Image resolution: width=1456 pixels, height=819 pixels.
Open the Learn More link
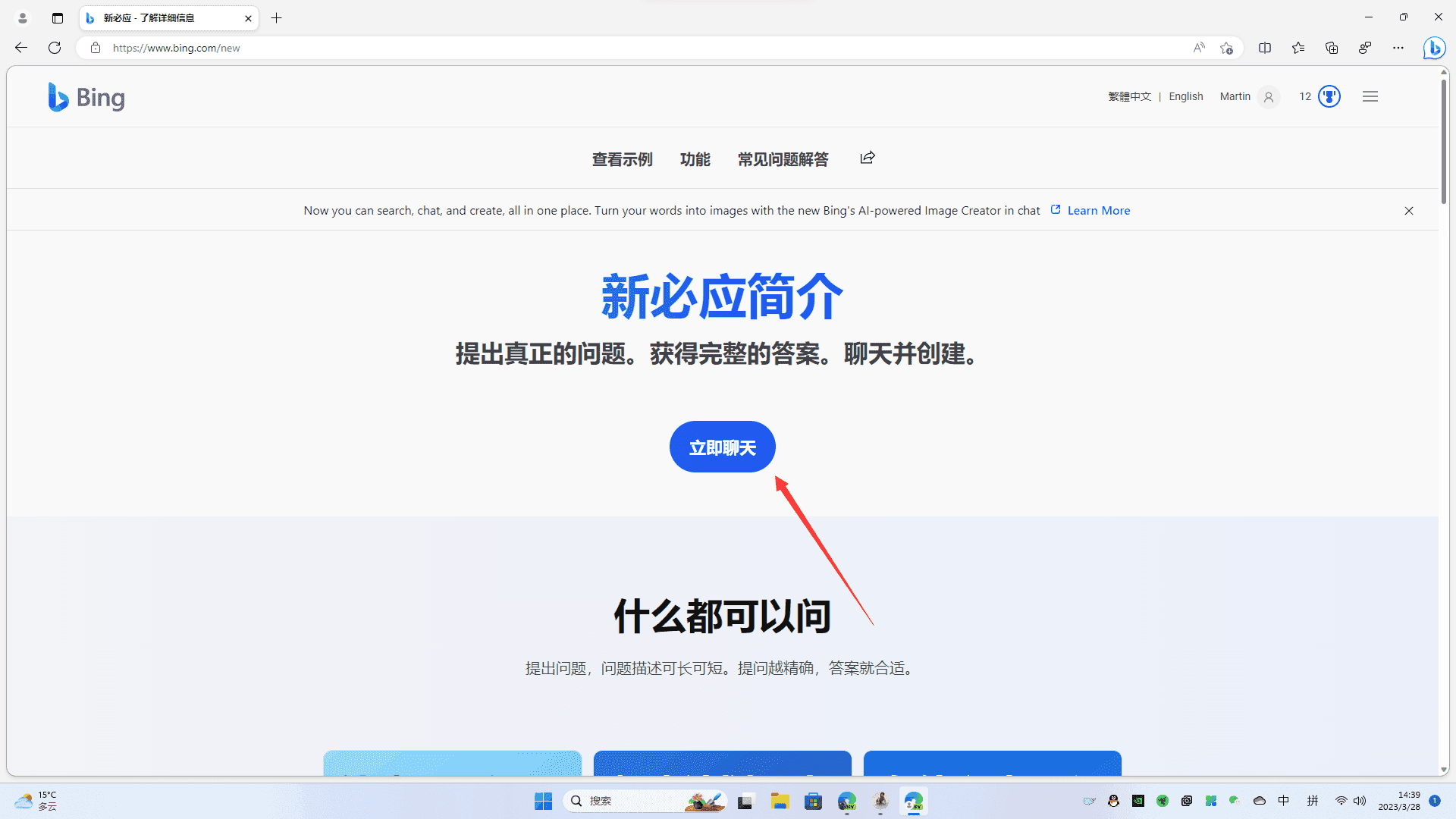click(1098, 210)
